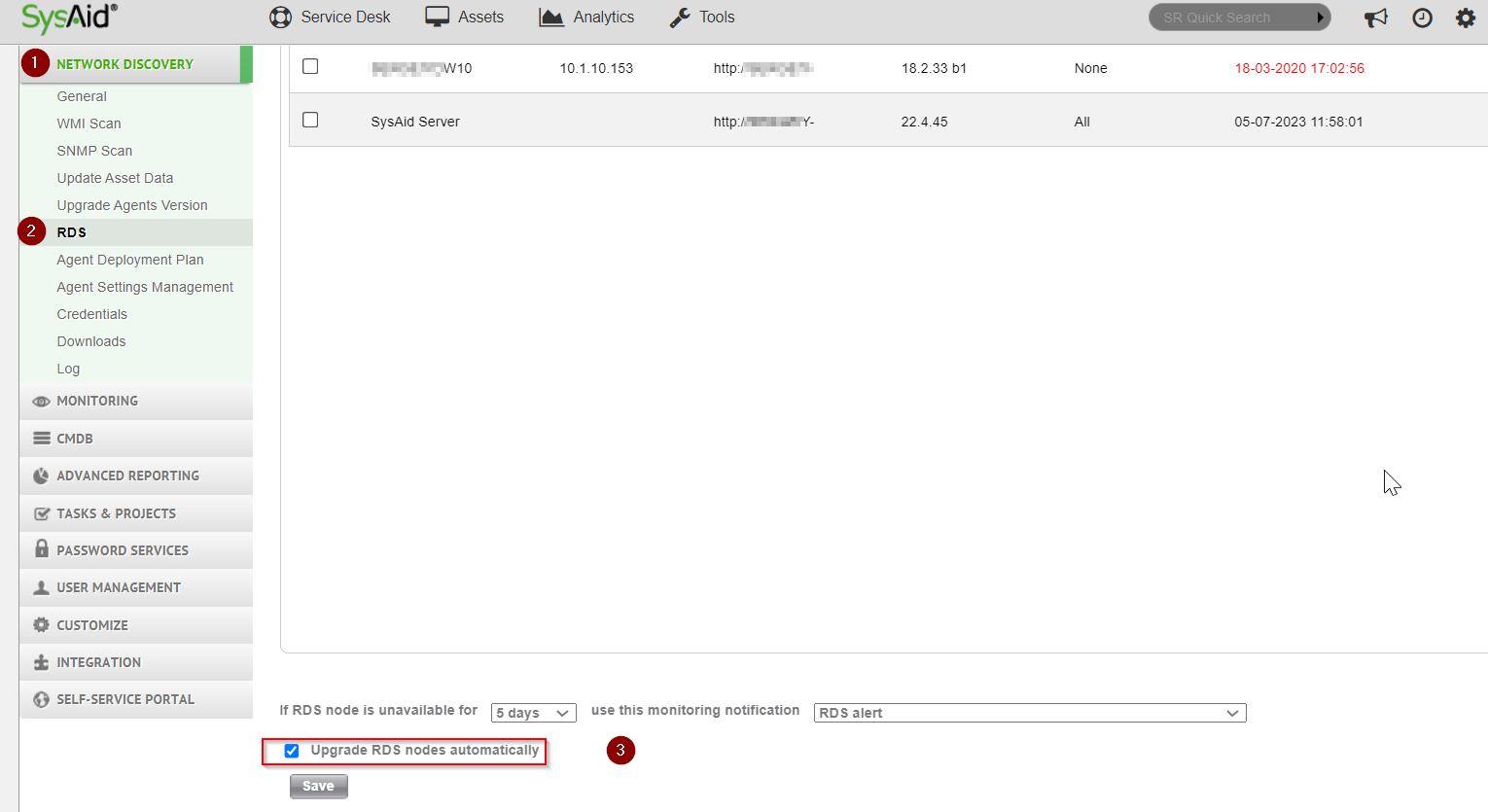Click the None value in W10 row
Image resolution: width=1488 pixels, height=812 pixels.
tap(1091, 68)
